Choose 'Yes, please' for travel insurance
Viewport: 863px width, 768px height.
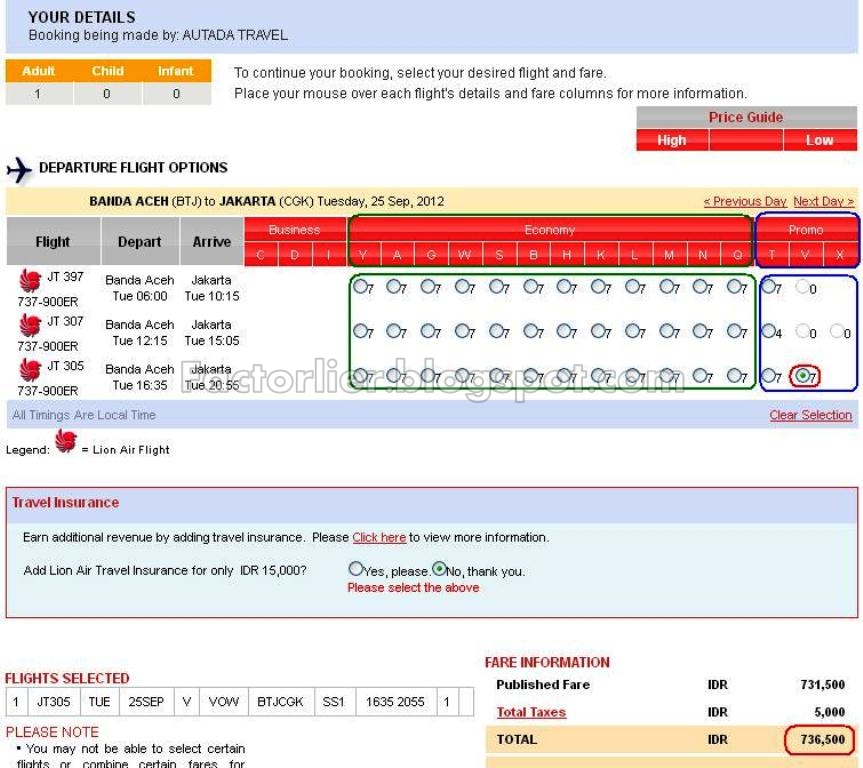[356, 569]
